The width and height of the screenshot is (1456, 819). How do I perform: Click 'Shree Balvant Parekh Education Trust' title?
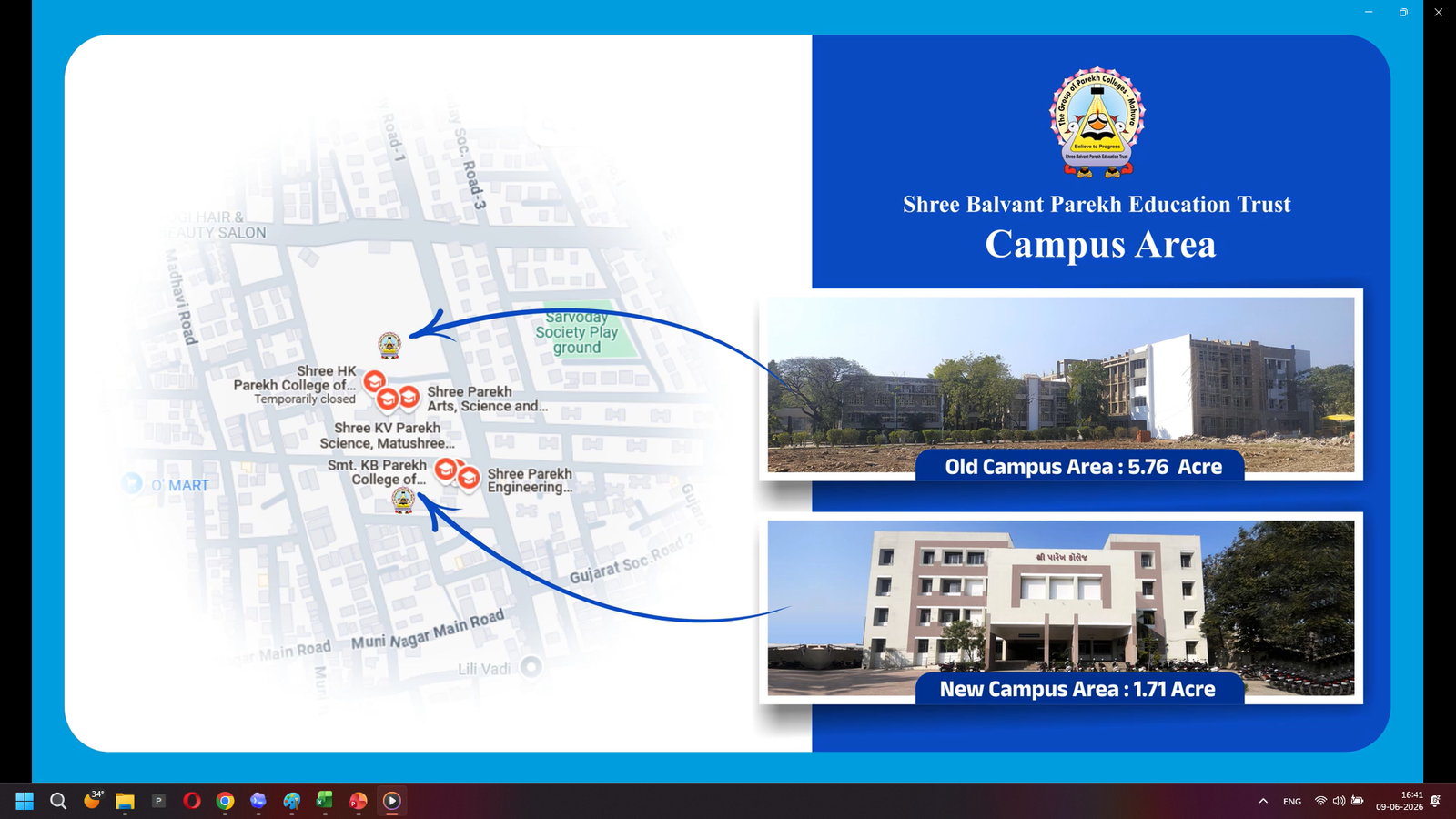click(1097, 205)
